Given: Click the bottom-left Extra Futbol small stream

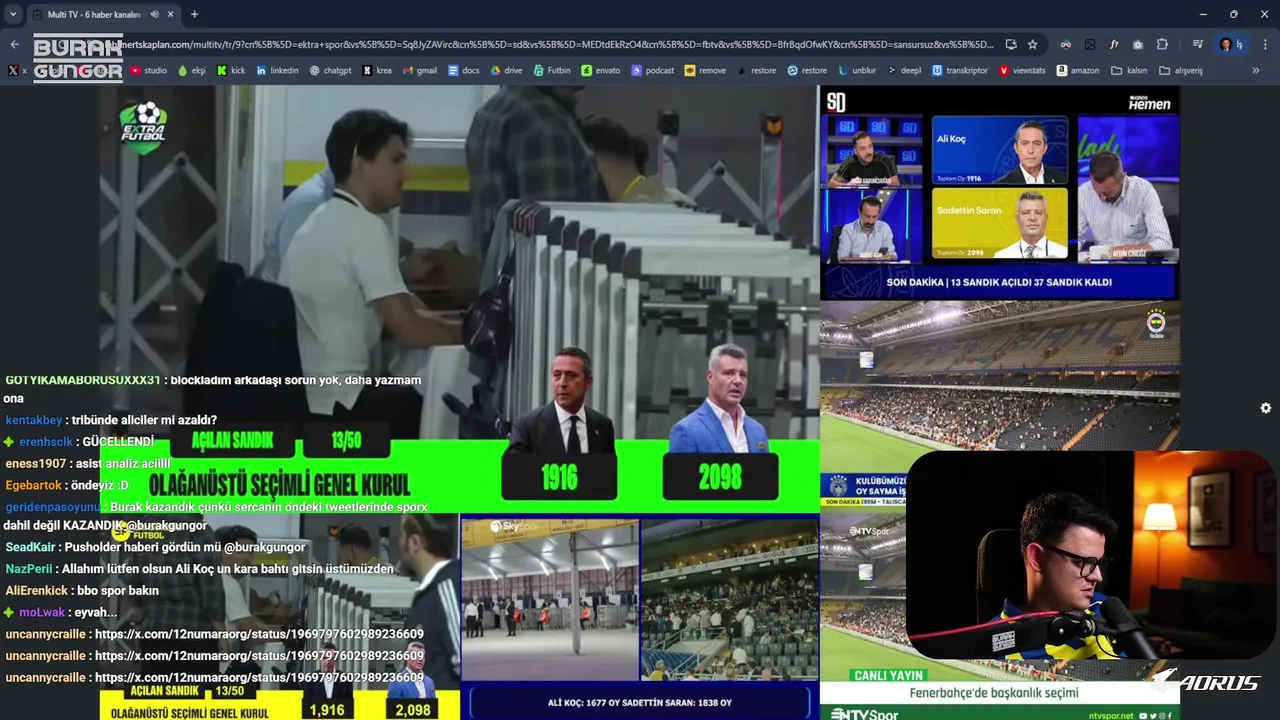Looking at the screenshot, I should tap(280, 617).
